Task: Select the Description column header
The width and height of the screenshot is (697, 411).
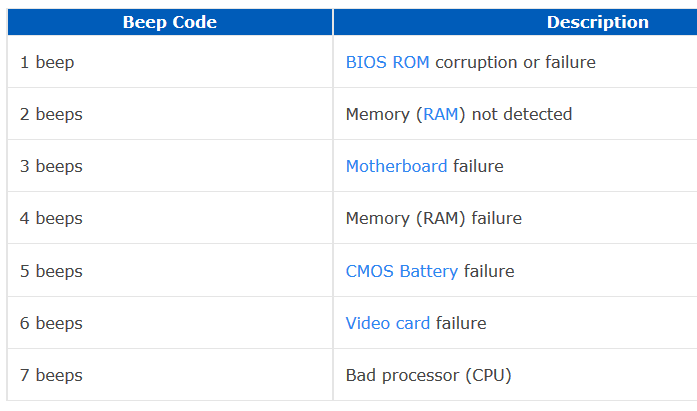Action: click(x=516, y=22)
